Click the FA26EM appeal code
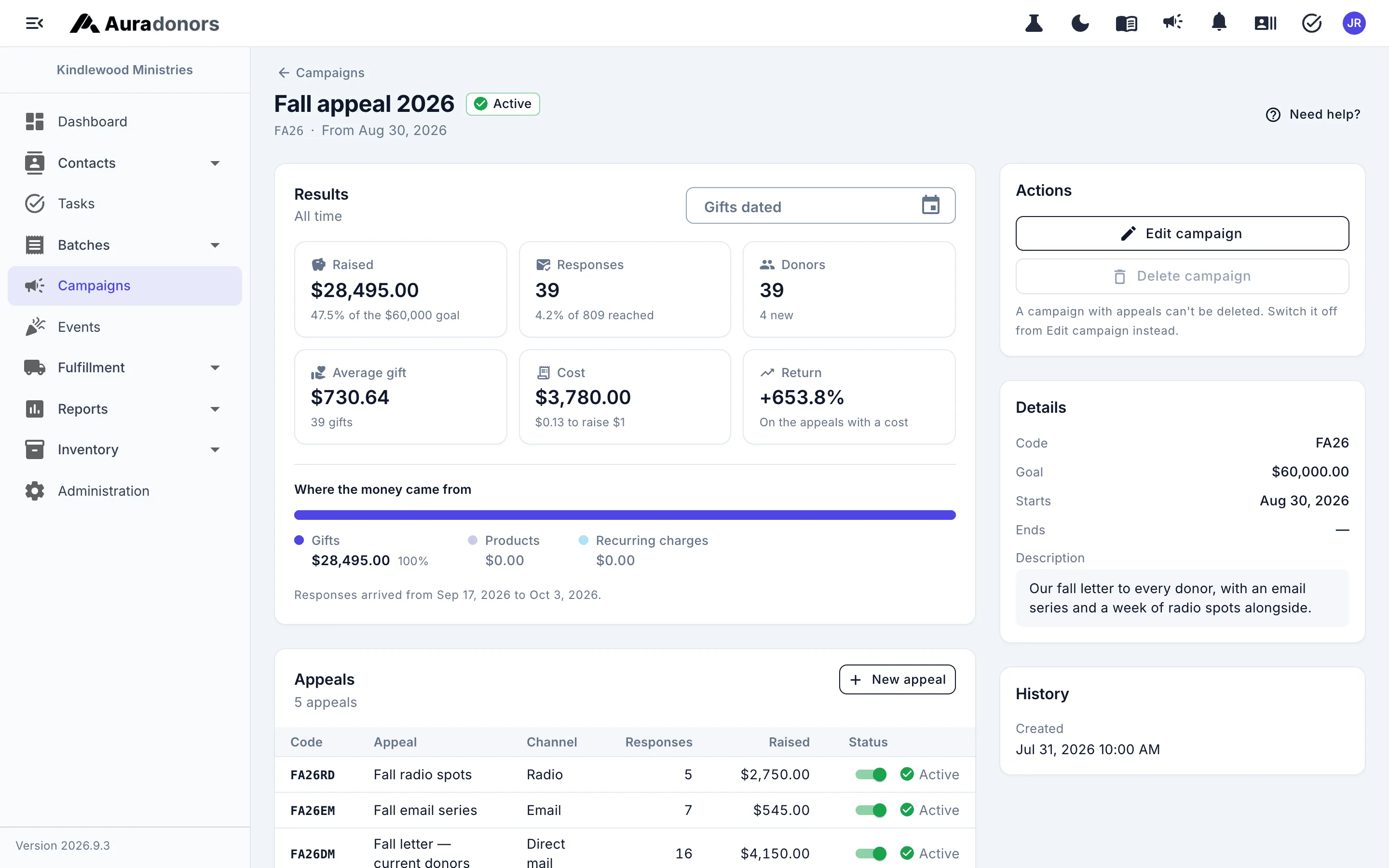This screenshot has width=1389, height=868. click(x=312, y=811)
